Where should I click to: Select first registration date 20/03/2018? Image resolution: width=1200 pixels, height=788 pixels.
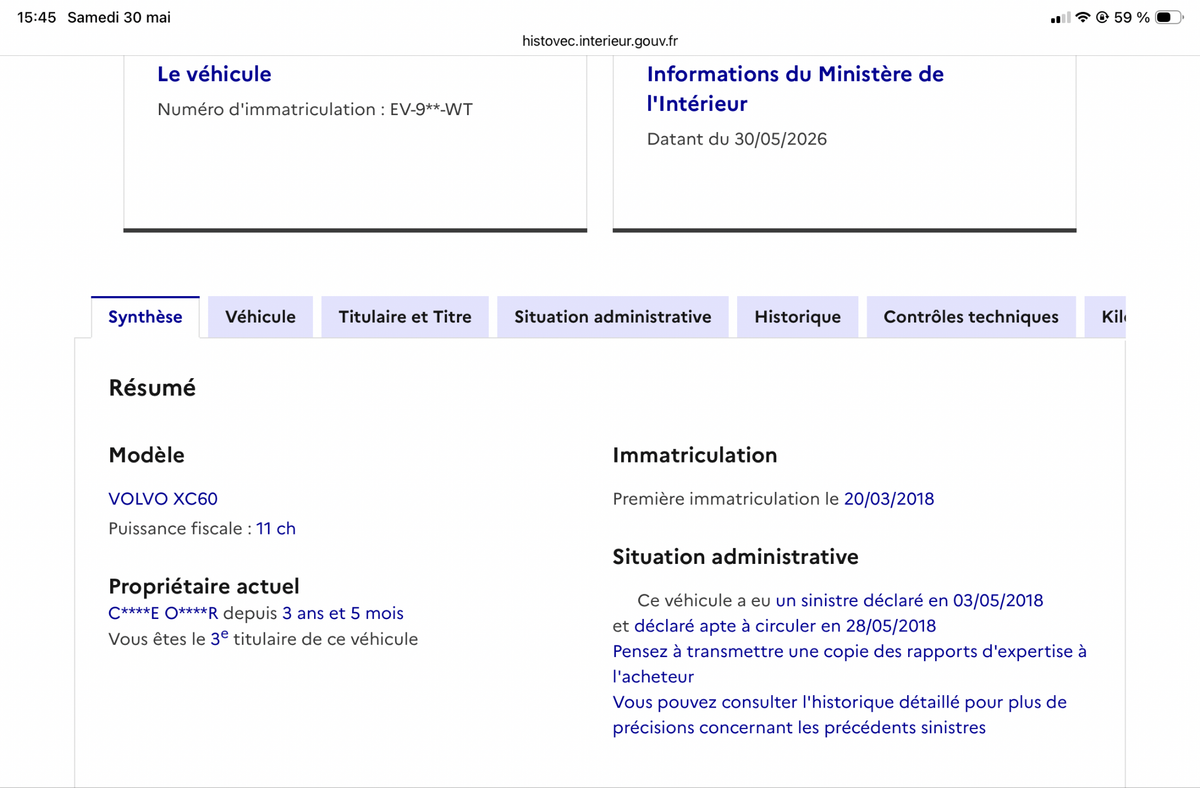(x=889, y=499)
